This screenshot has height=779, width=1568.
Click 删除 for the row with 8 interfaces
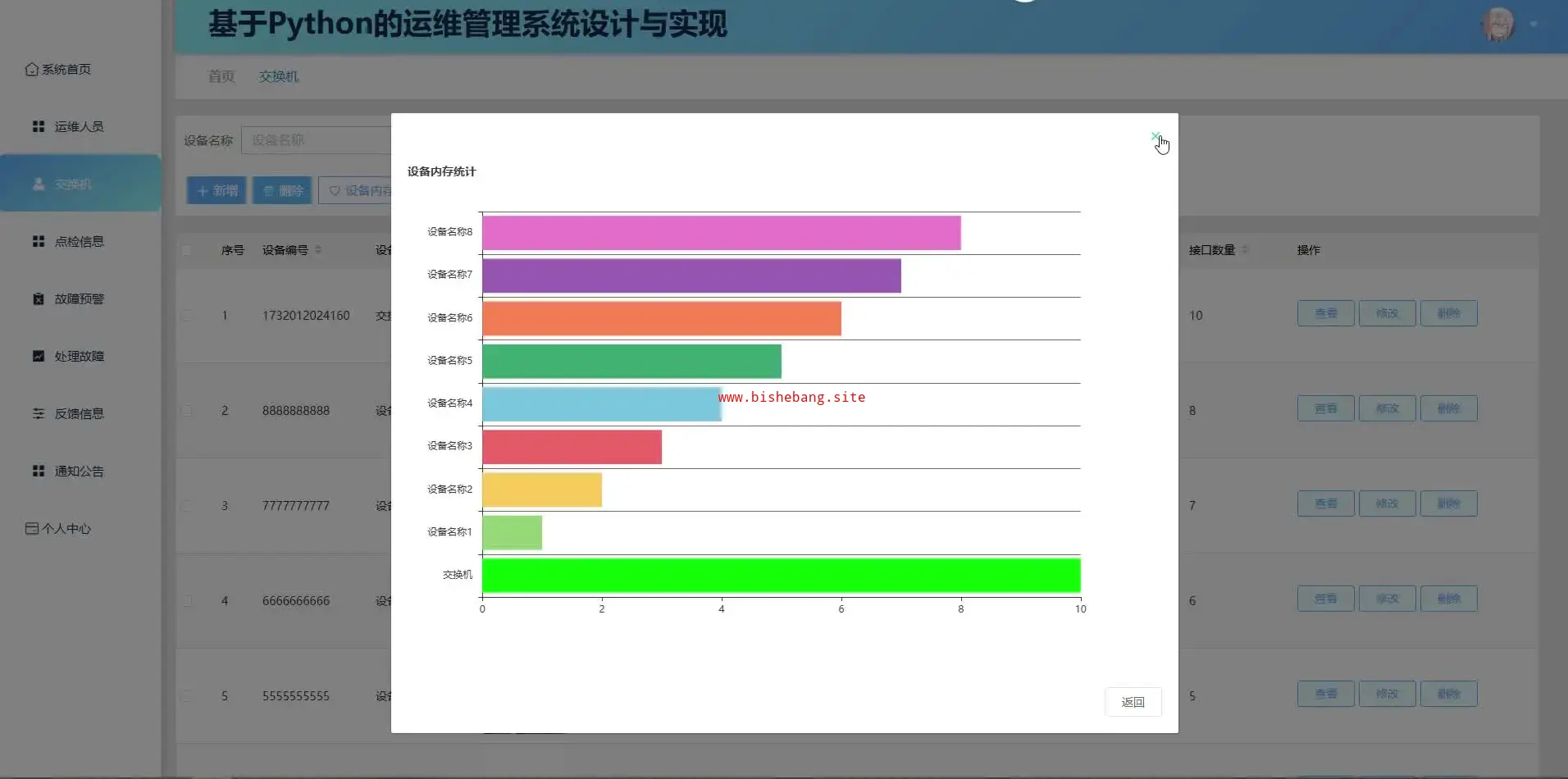pyautogui.click(x=1449, y=408)
